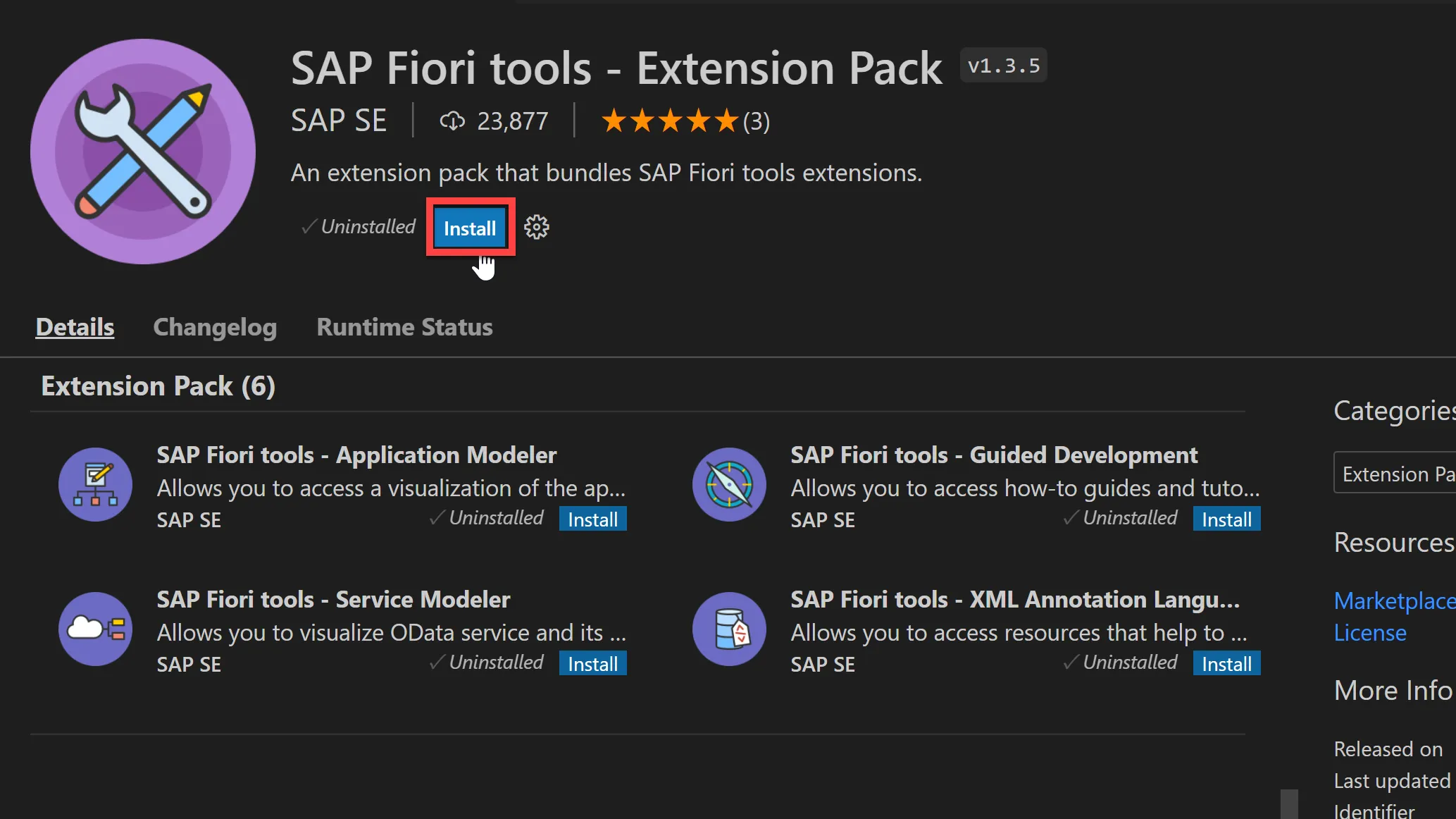Install the Application Modeler extension
This screenshot has height=819, width=1456.
(x=592, y=519)
